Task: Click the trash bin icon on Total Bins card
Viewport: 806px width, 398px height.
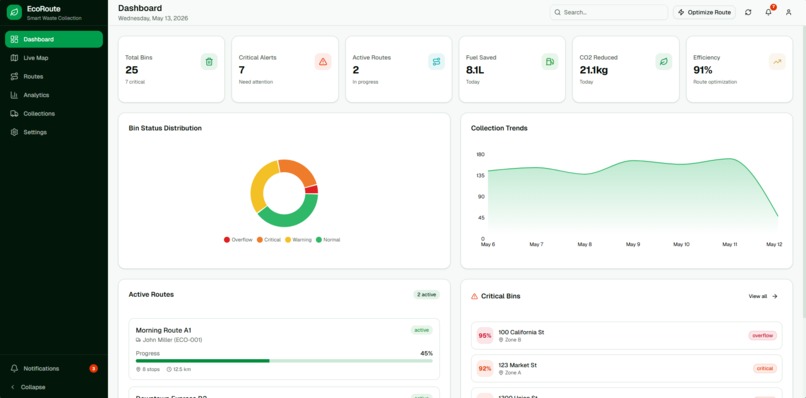Action: coord(209,62)
